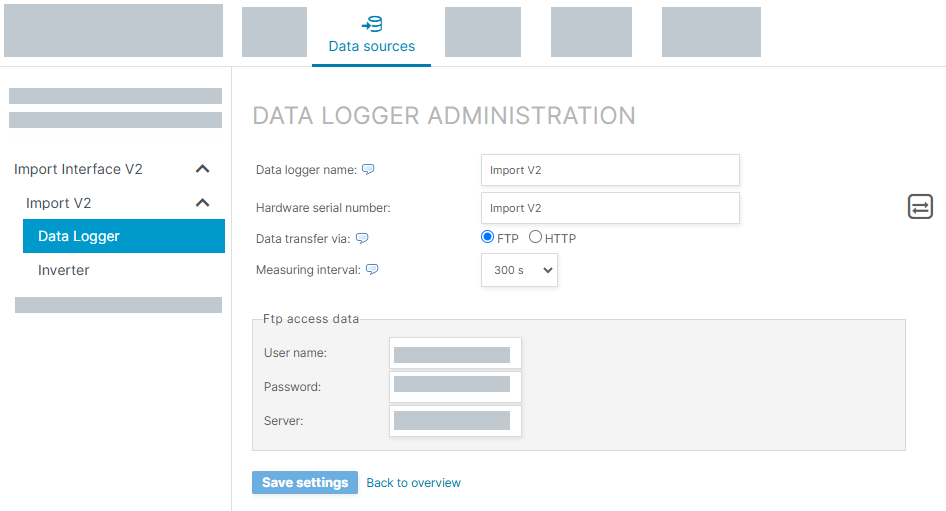Viewport: 946px width, 511px height.
Task: Click into the Hardware serial number field
Action: (x=609, y=208)
